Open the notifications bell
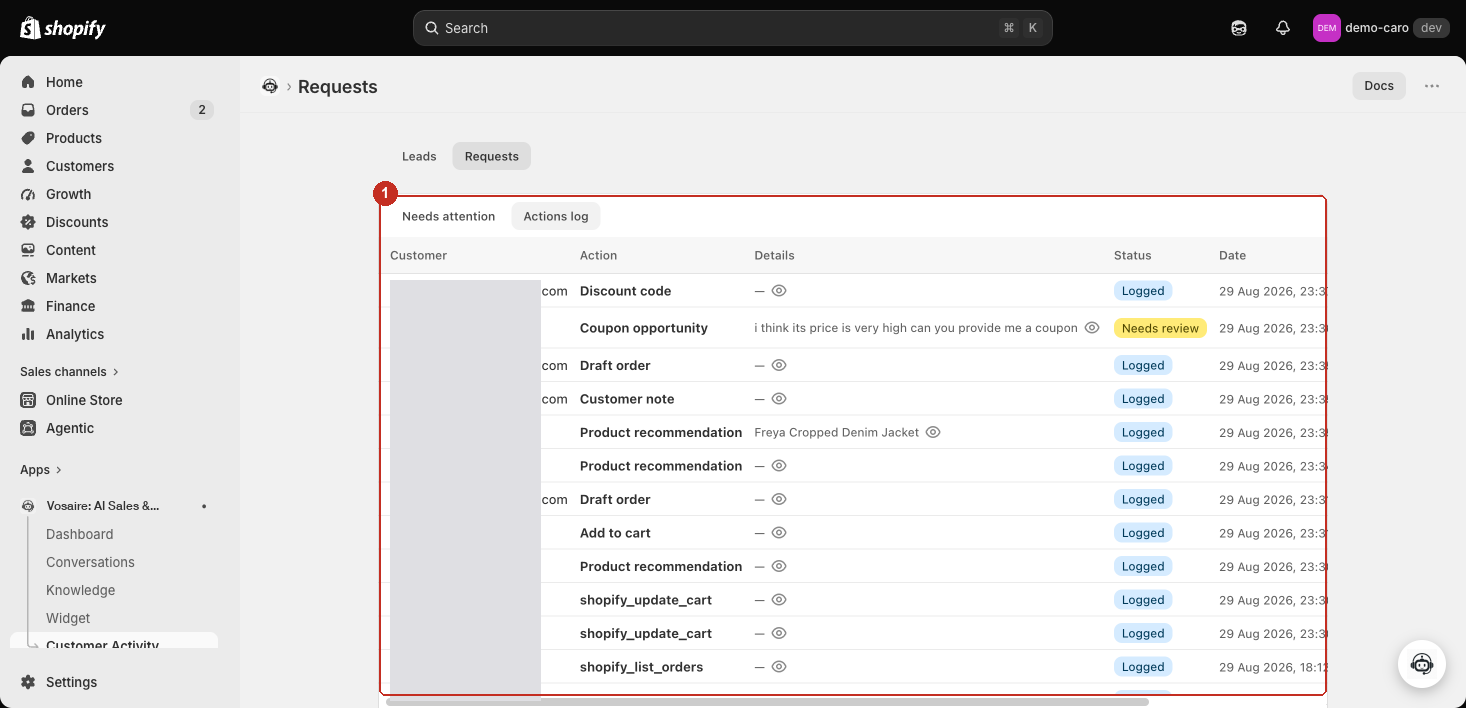Image resolution: width=1466 pixels, height=708 pixels. [1283, 28]
